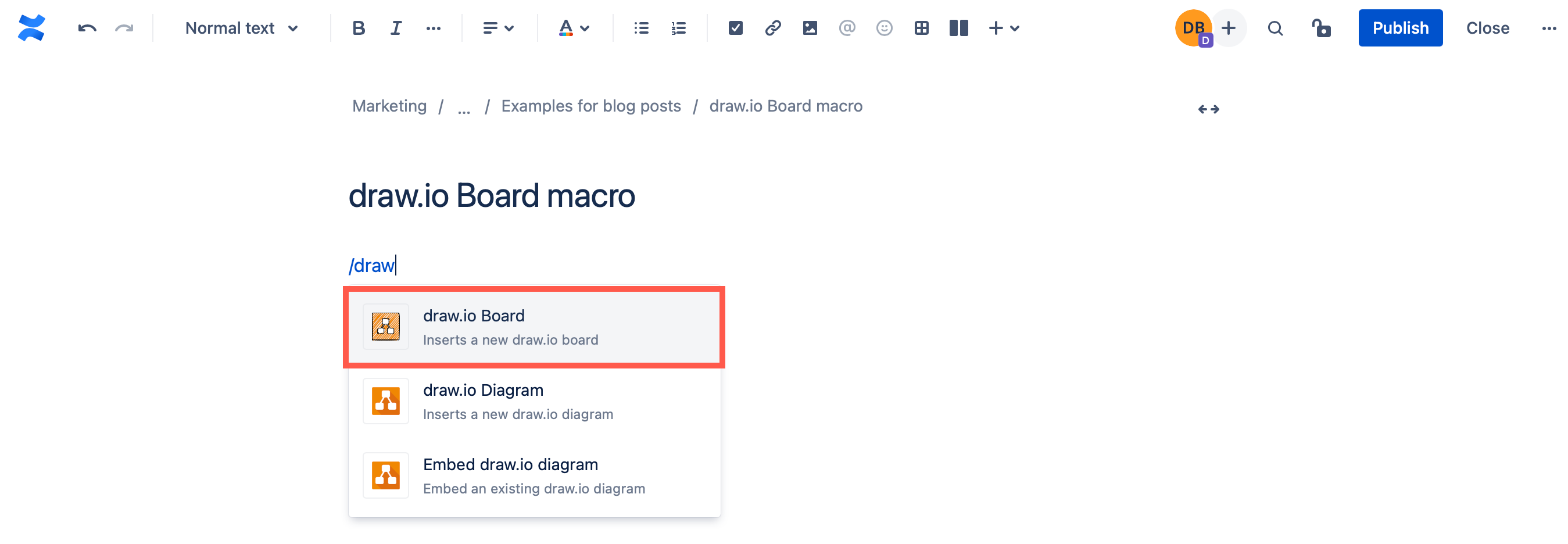Open the Normal text style dropdown
The image size is (1568, 544).
pos(242,27)
